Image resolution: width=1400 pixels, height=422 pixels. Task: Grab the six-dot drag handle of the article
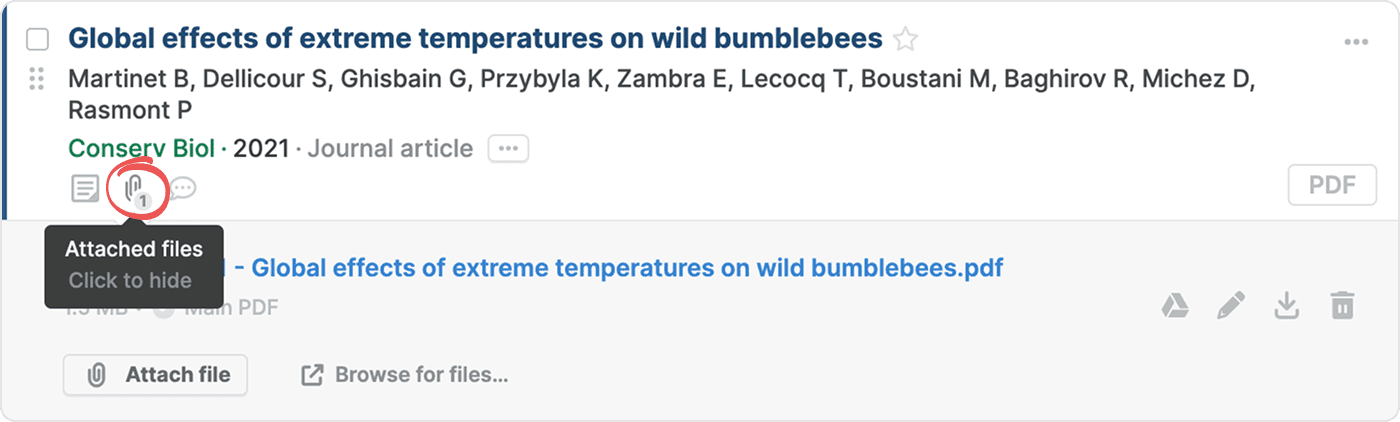click(x=37, y=79)
